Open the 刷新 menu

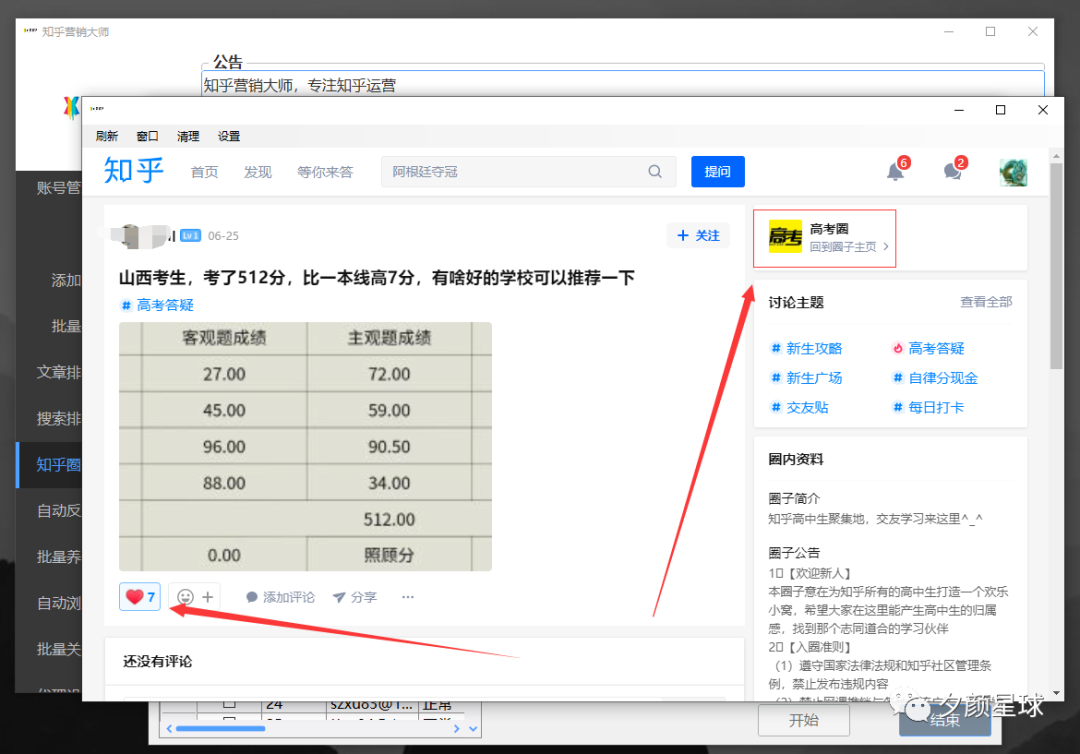pos(107,136)
